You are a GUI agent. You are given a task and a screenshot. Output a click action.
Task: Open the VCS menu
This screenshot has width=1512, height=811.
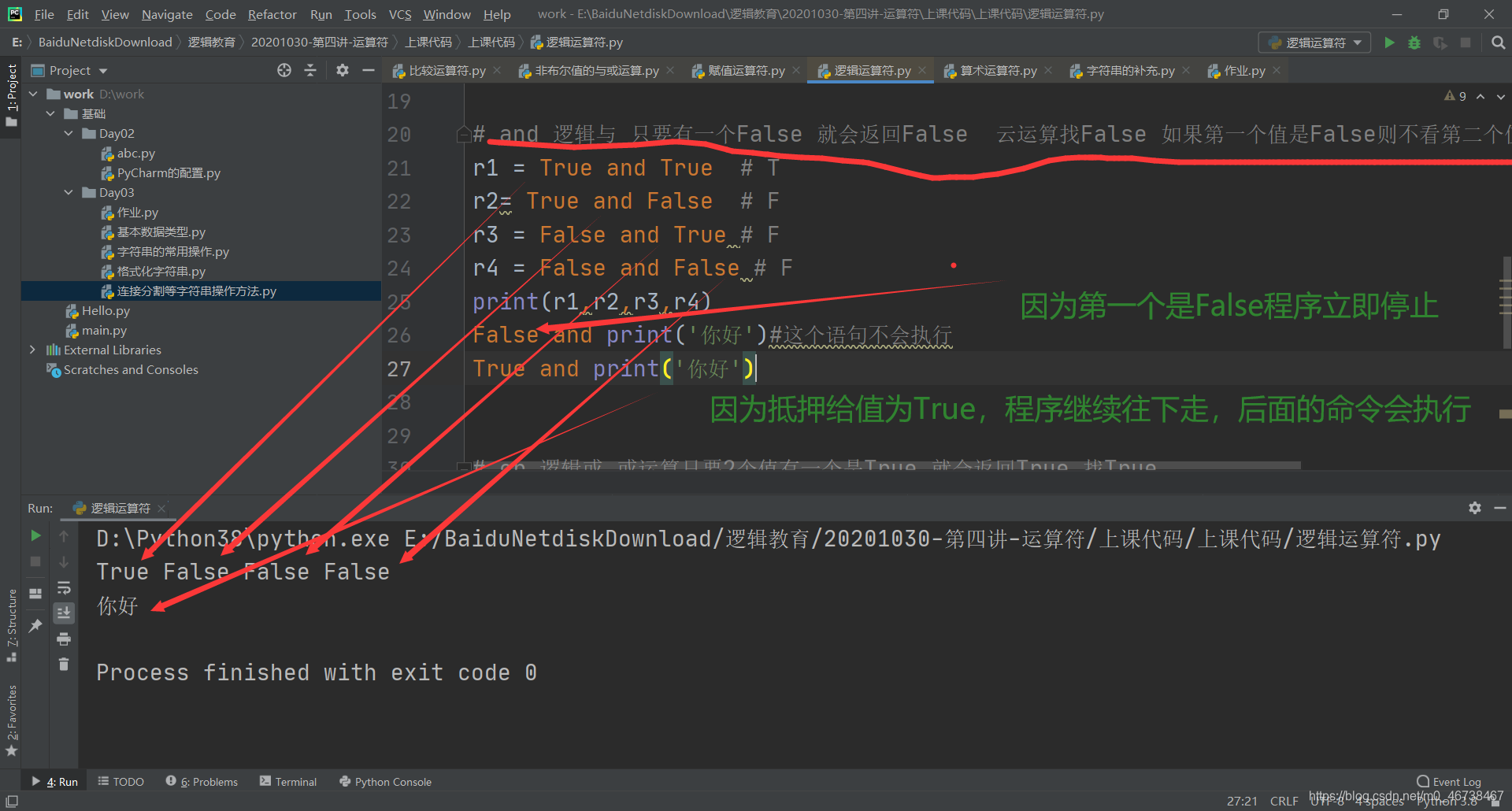coord(400,14)
